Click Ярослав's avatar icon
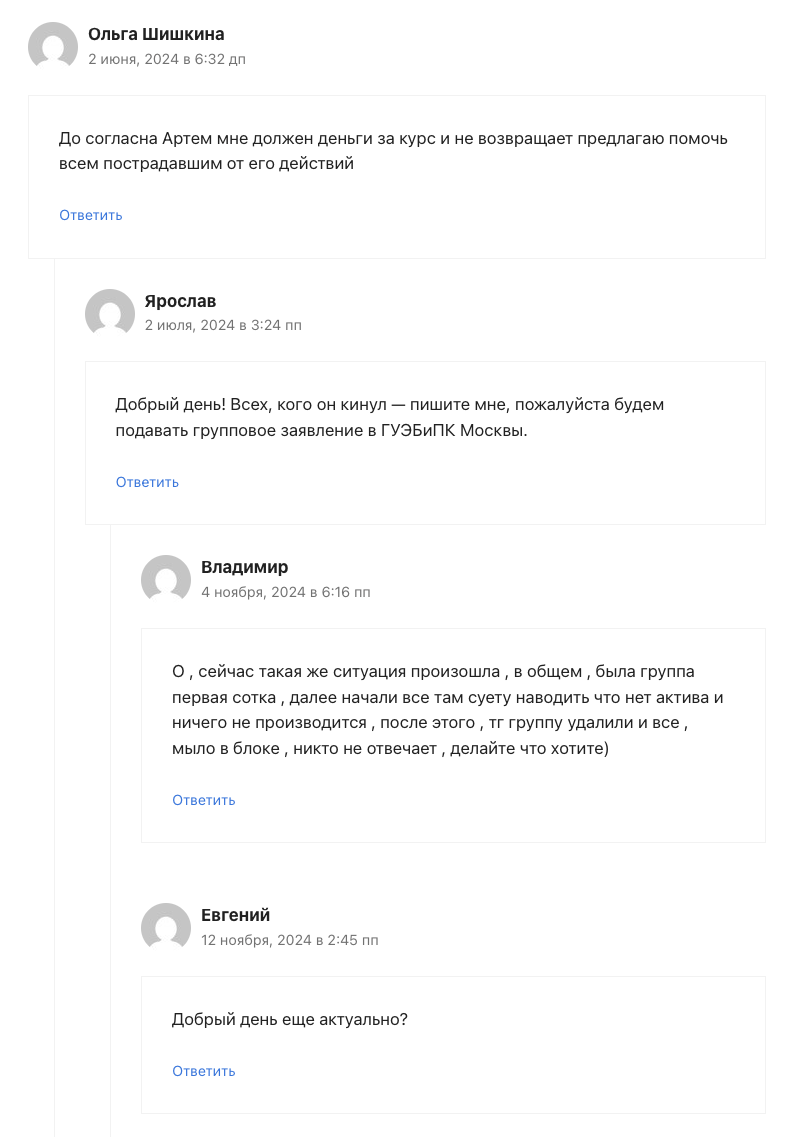 click(x=109, y=313)
